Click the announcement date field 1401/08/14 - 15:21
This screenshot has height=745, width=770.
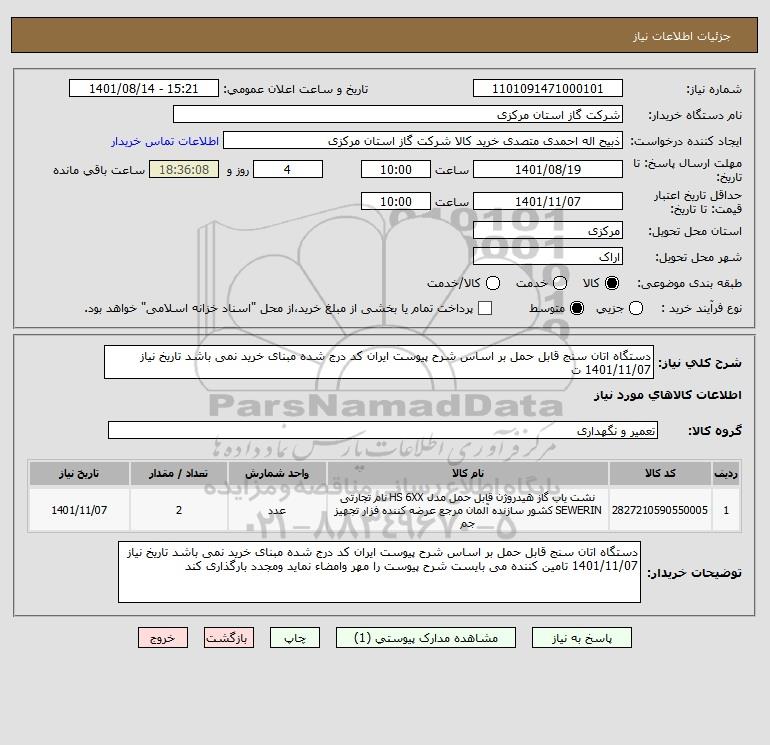click(x=143, y=88)
